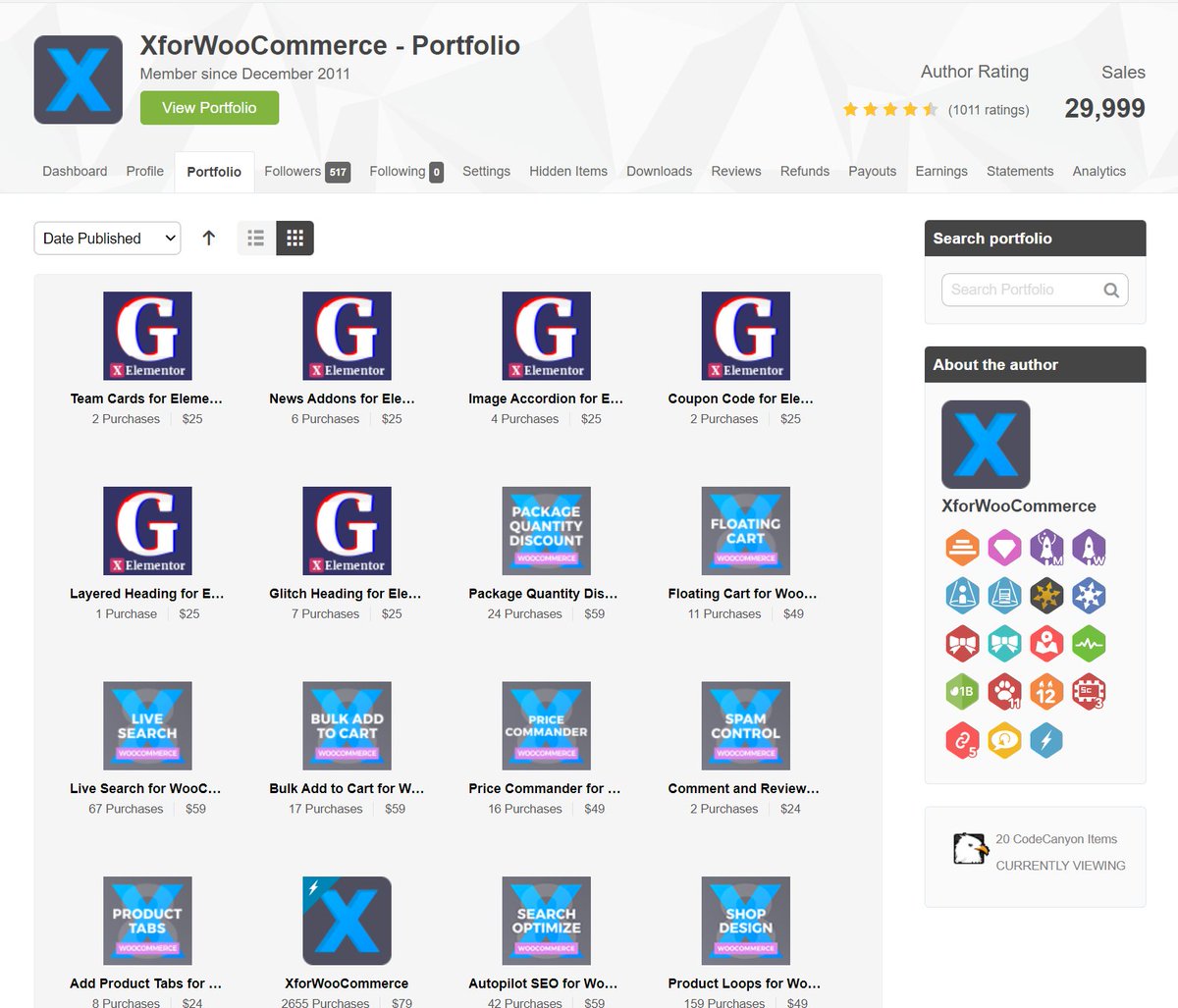Viewport: 1178px width, 1008px height.
Task: Click the Floating Cart thumbnail
Action: [x=745, y=531]
